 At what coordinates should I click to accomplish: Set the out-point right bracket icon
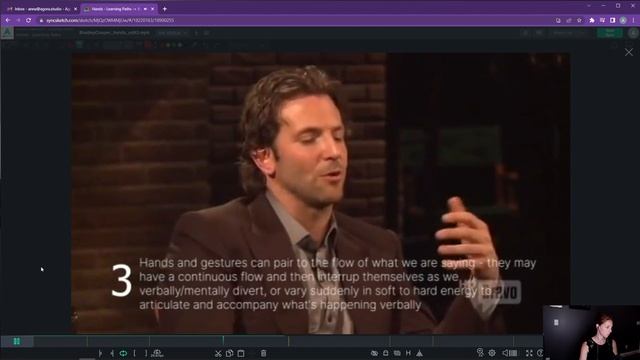point(146,353)
